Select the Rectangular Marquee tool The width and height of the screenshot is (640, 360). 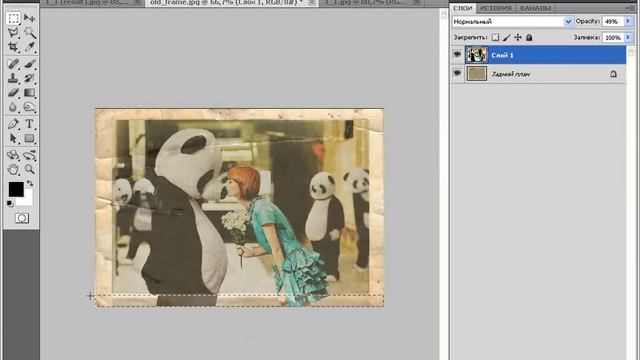pyautogui.click(x=13, y=18)
